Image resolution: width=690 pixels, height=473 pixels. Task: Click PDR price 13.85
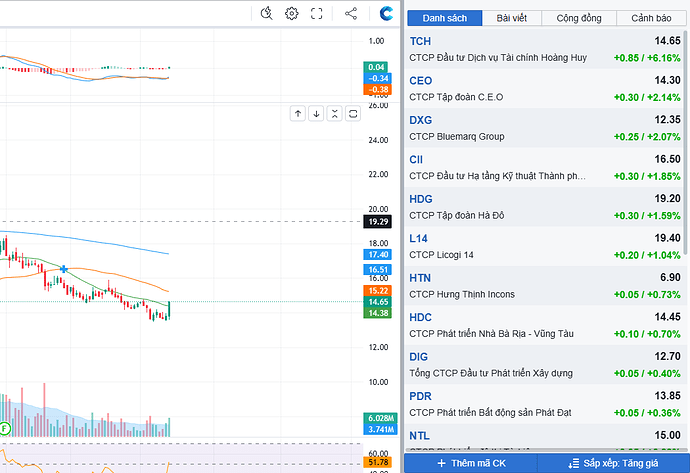pos(667,396)
